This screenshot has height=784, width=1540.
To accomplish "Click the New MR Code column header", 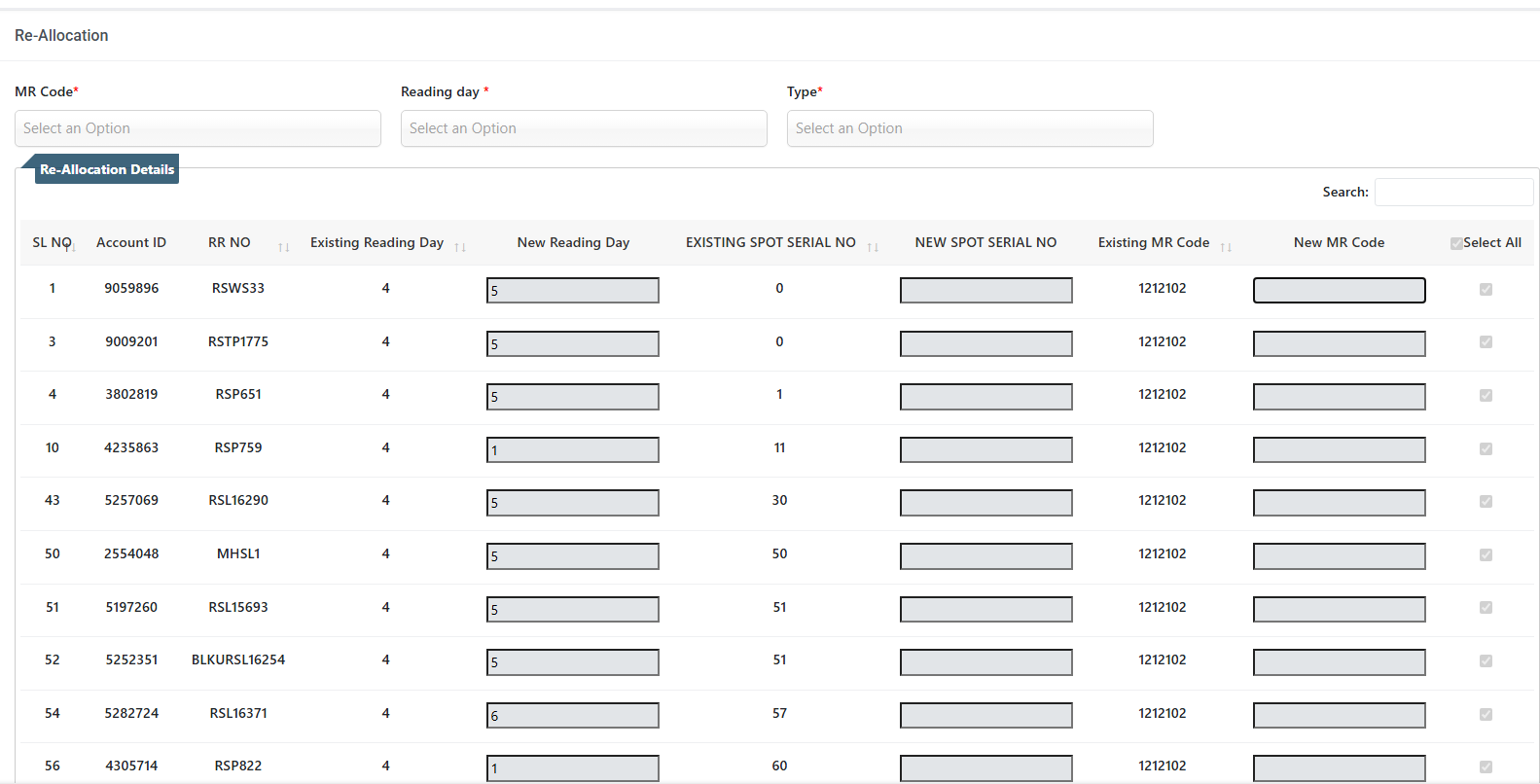I will (x=1339, y=242).
